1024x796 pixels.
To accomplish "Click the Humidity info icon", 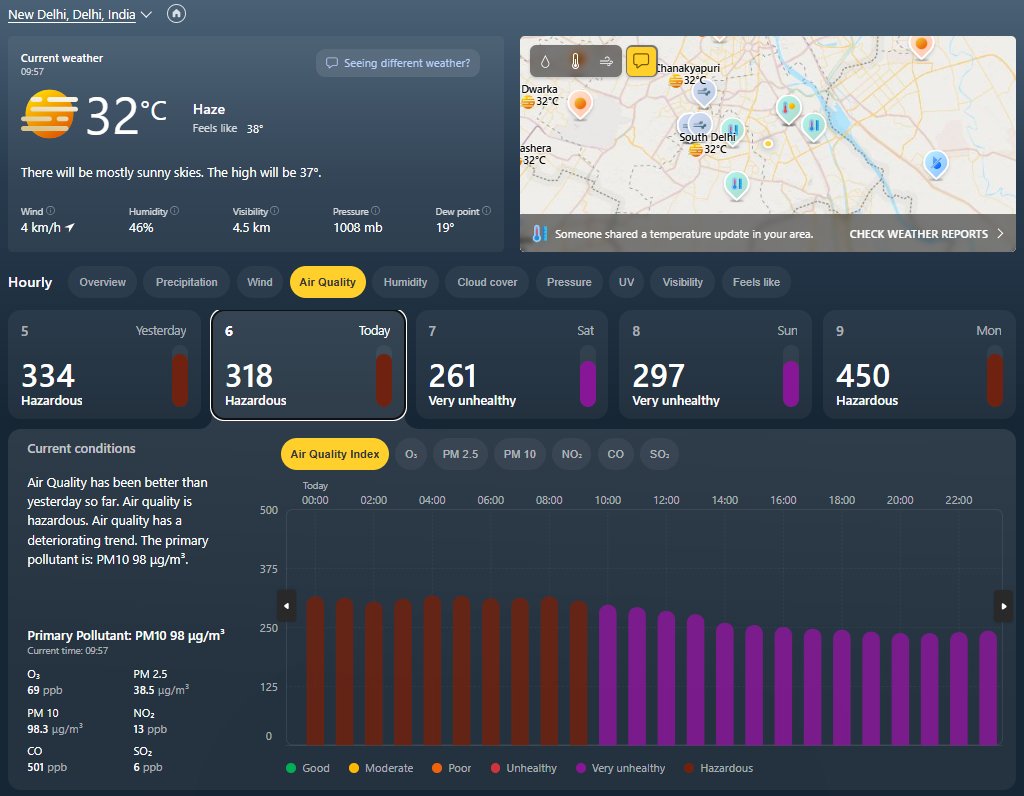I will pos(174,211).
